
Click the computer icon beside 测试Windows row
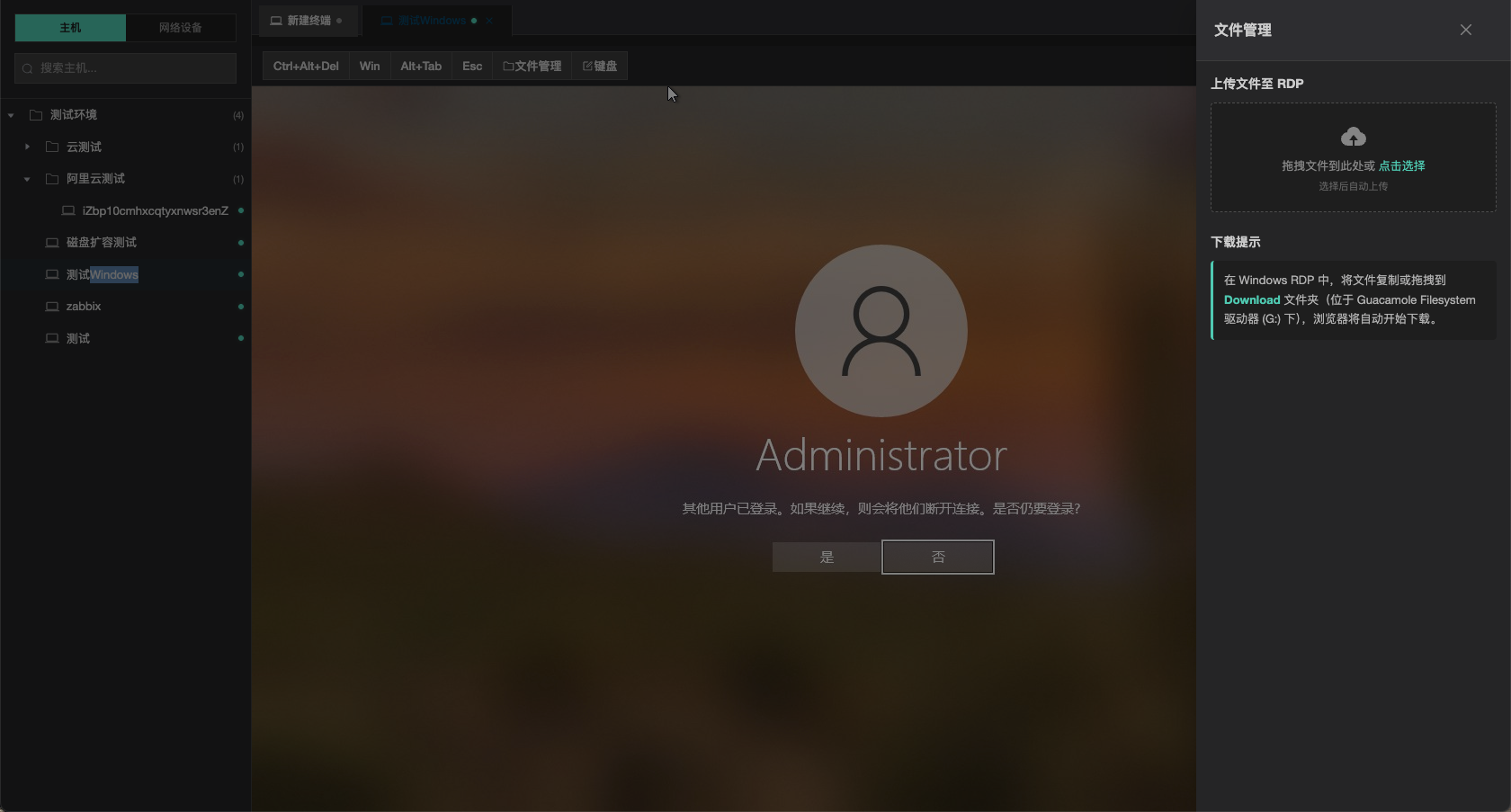click(52, 274)
